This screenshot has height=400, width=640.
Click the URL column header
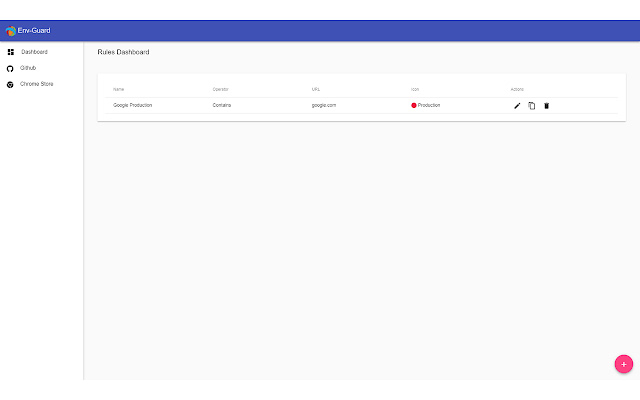316,89
